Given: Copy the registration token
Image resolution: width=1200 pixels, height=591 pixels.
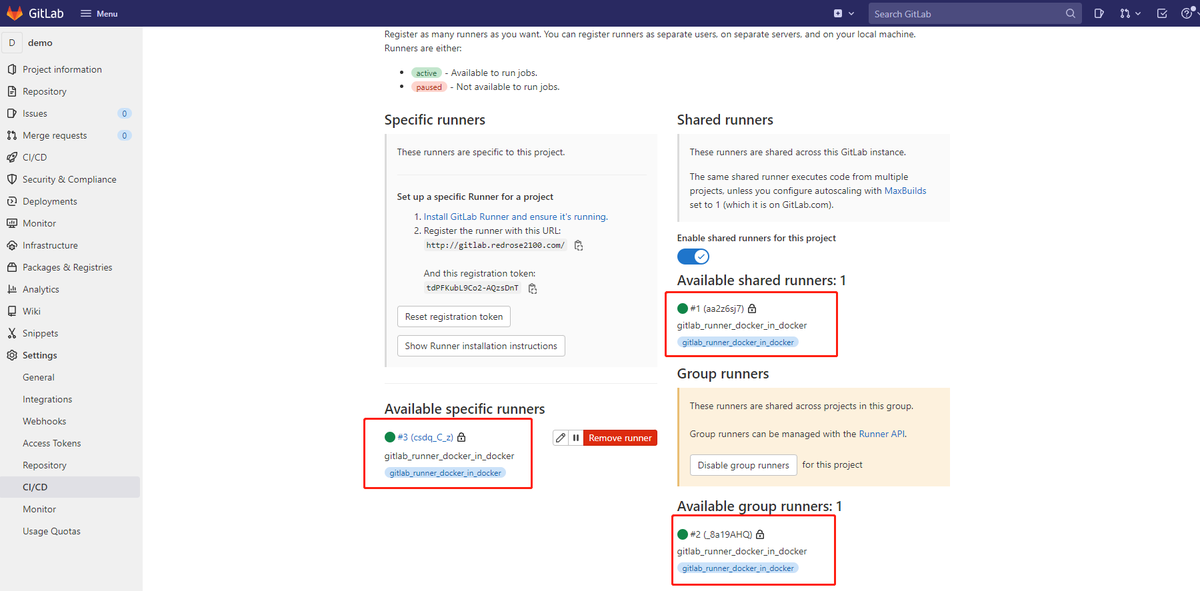Looking at the screenshot, I should click(533, 288).
